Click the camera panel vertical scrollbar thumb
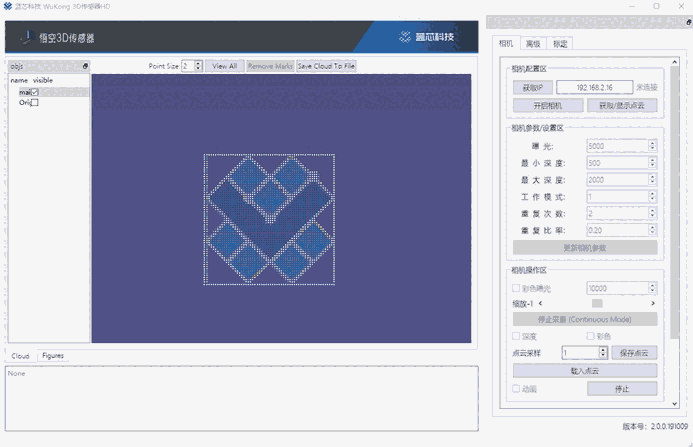The image size is (693, 447). [674, 202]
